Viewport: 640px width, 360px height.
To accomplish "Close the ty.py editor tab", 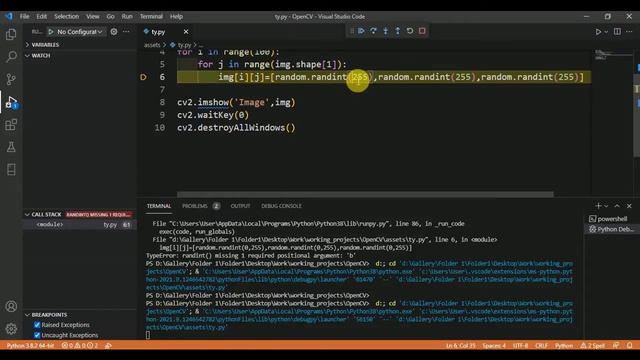I will [x=186, y=31].
